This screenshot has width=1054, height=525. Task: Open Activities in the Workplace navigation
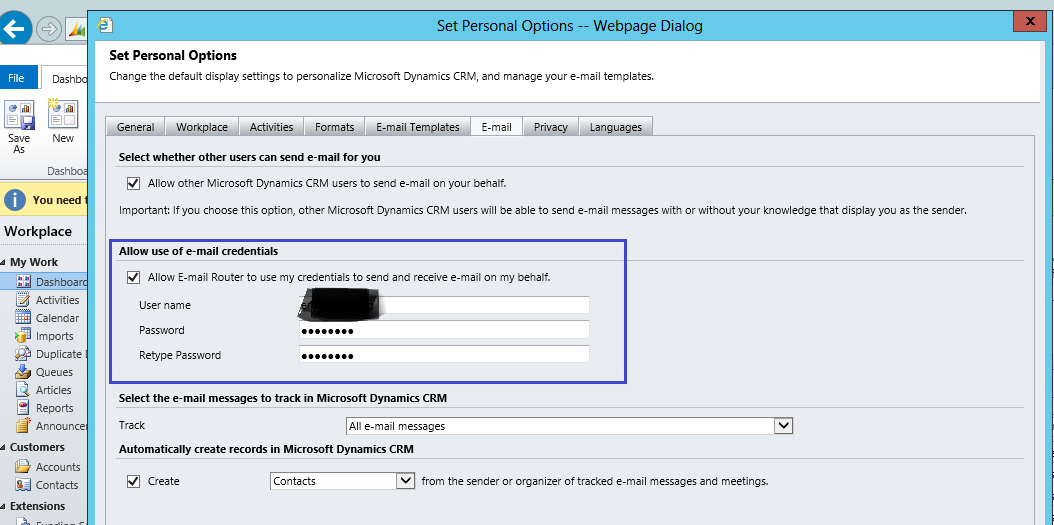click(x=57, y=300)
